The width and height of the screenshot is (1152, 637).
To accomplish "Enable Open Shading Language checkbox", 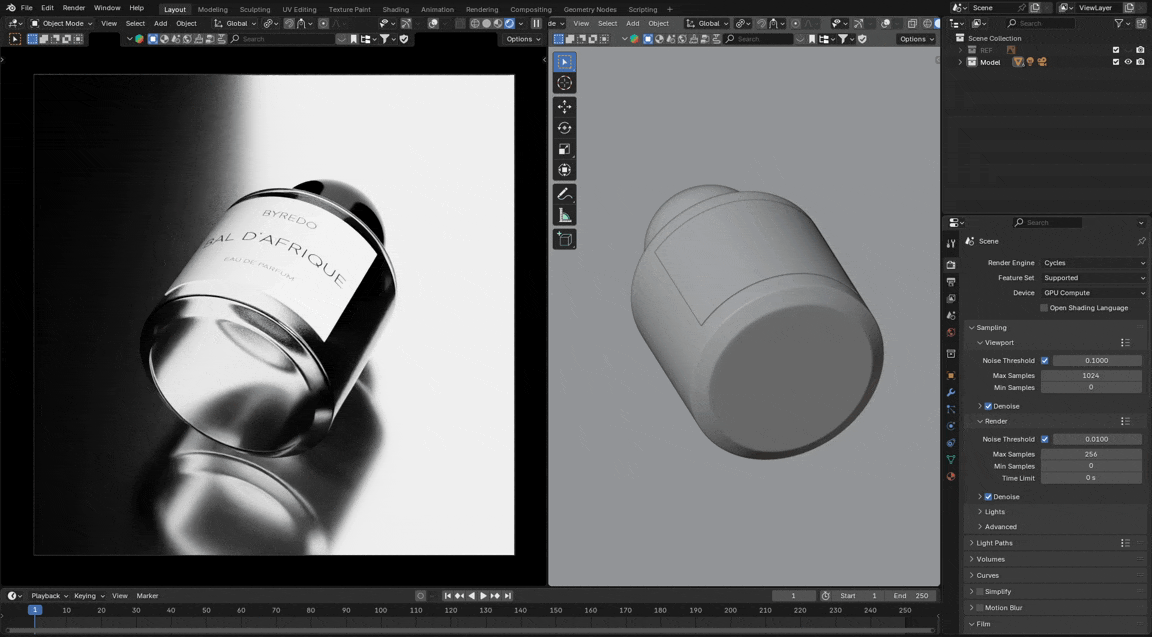I will click(x=1044, y=308).
